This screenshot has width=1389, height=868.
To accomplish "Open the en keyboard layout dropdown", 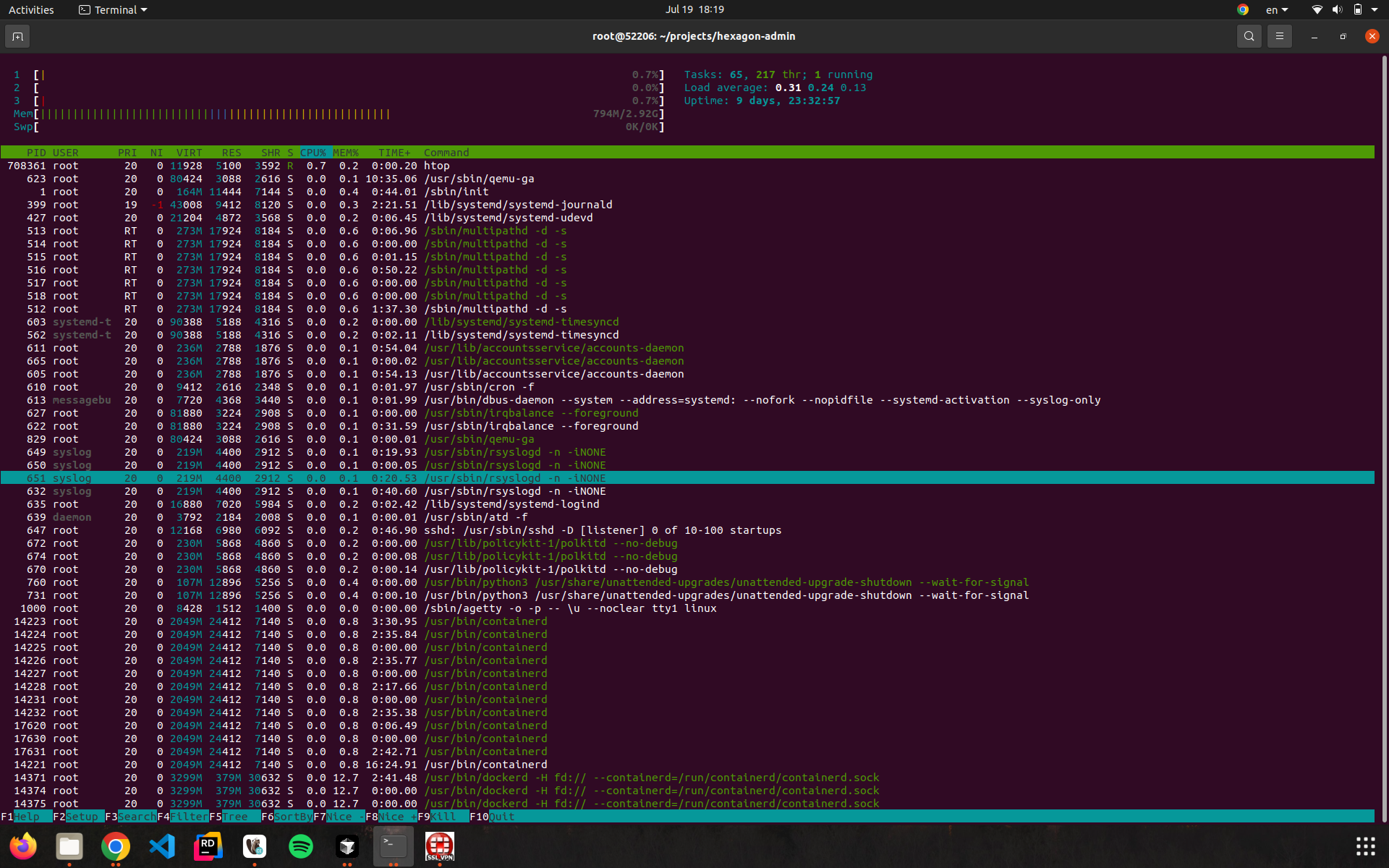I will [1277, 10].
